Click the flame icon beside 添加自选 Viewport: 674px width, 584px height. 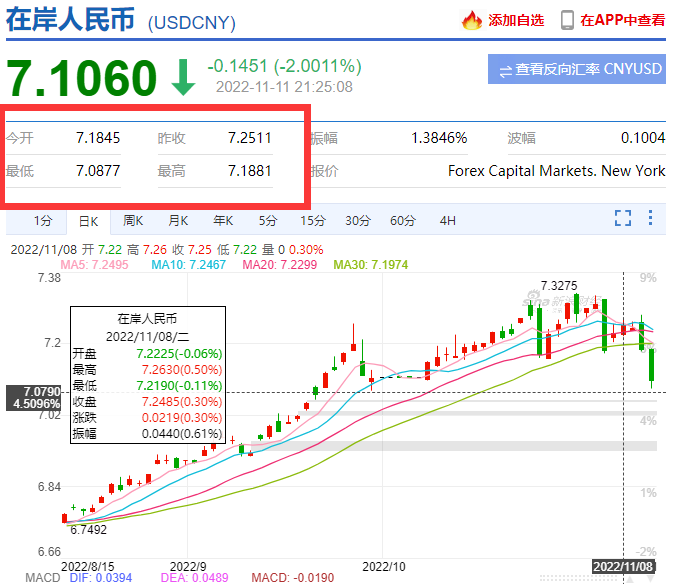tap(472, 20)
